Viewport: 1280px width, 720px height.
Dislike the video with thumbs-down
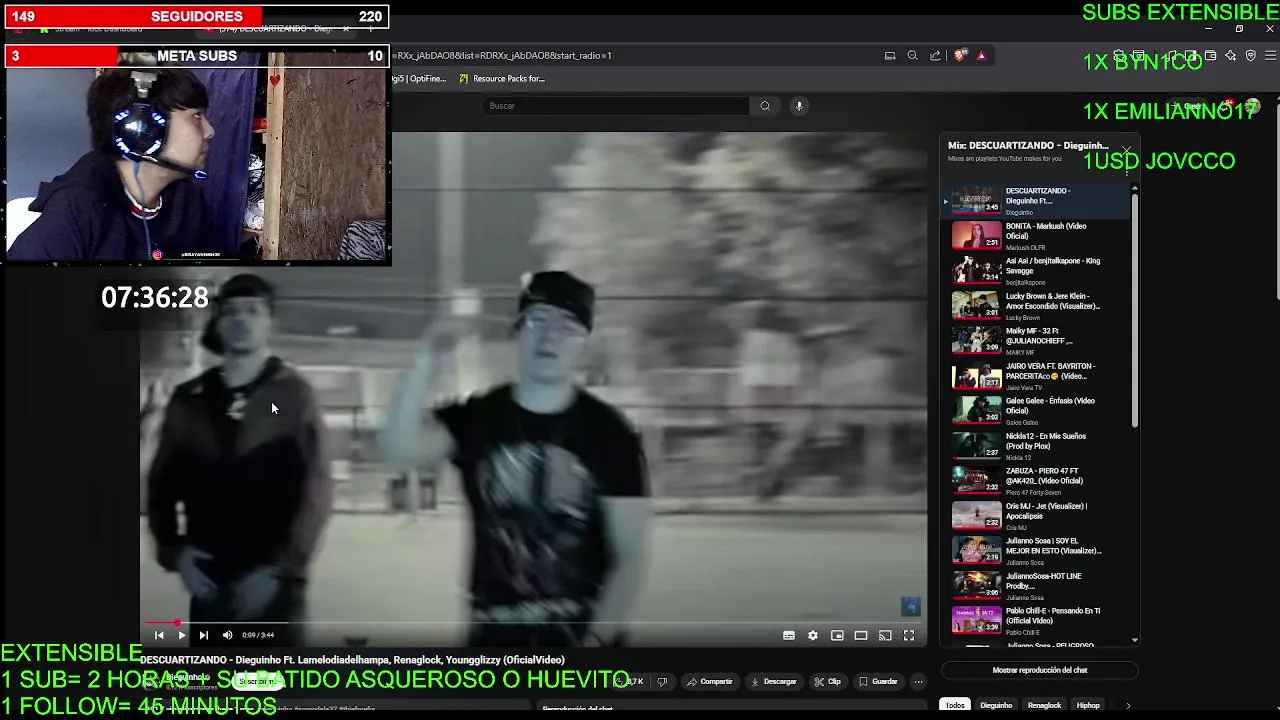(662, 682)
